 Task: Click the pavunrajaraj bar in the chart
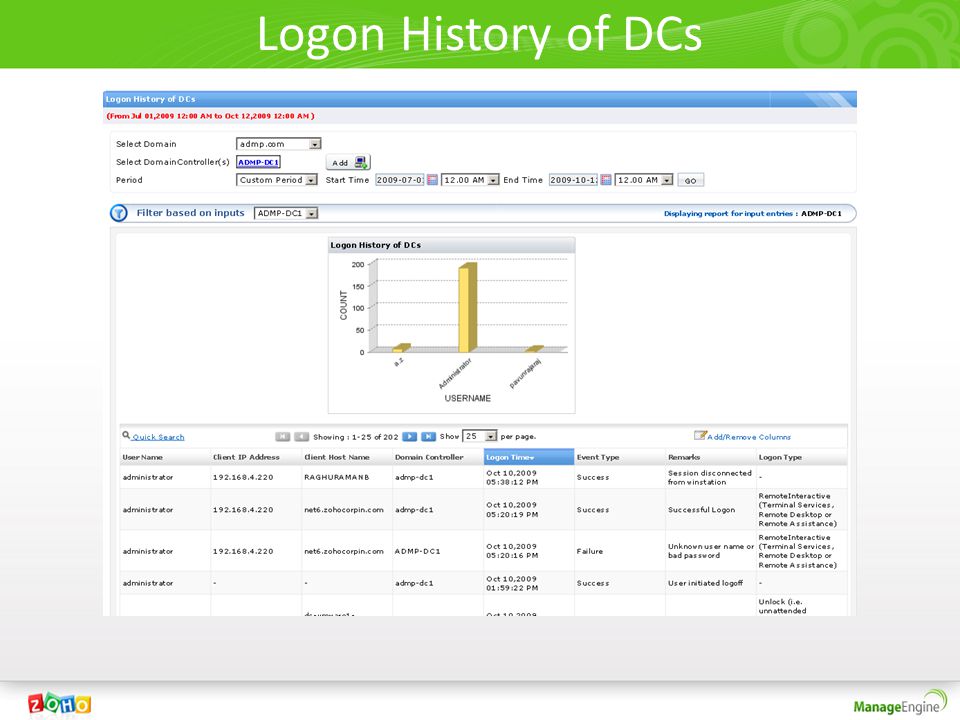pyautogui.click(x=533, y=349)
